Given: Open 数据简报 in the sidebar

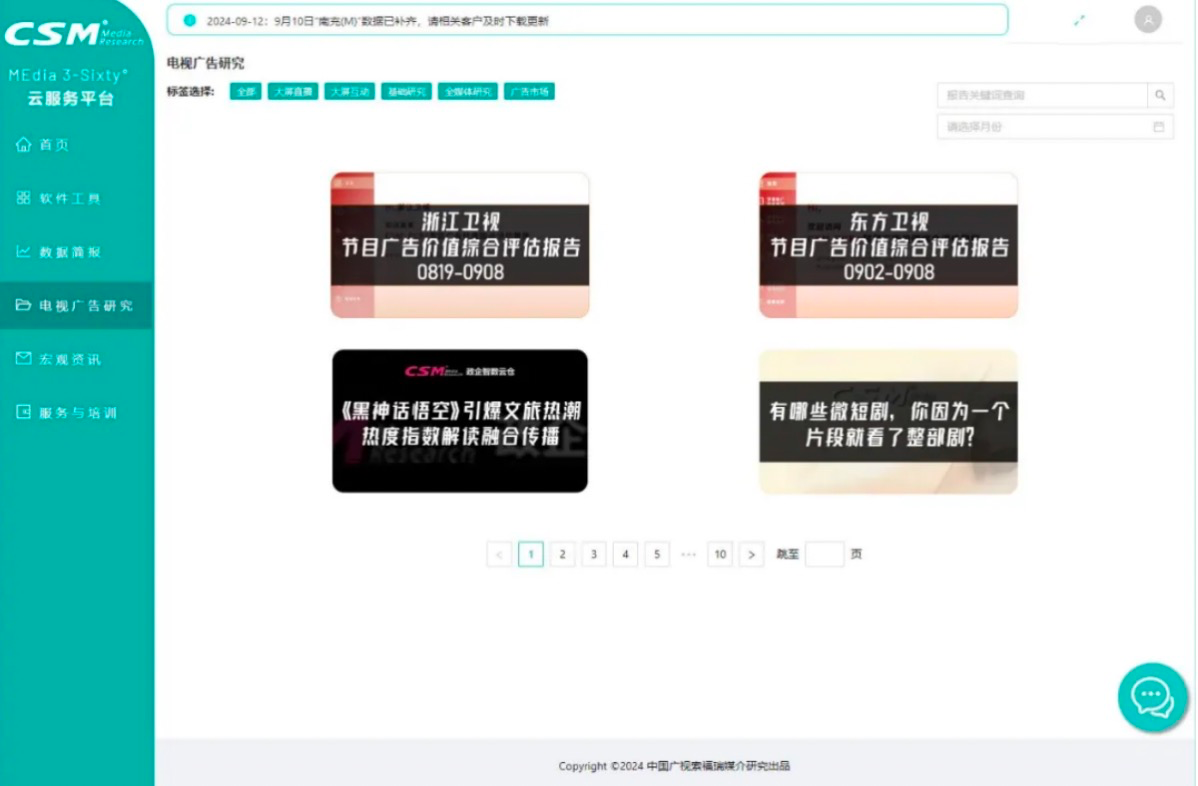Looking at the screenshot, I should [x=58, y=251].
